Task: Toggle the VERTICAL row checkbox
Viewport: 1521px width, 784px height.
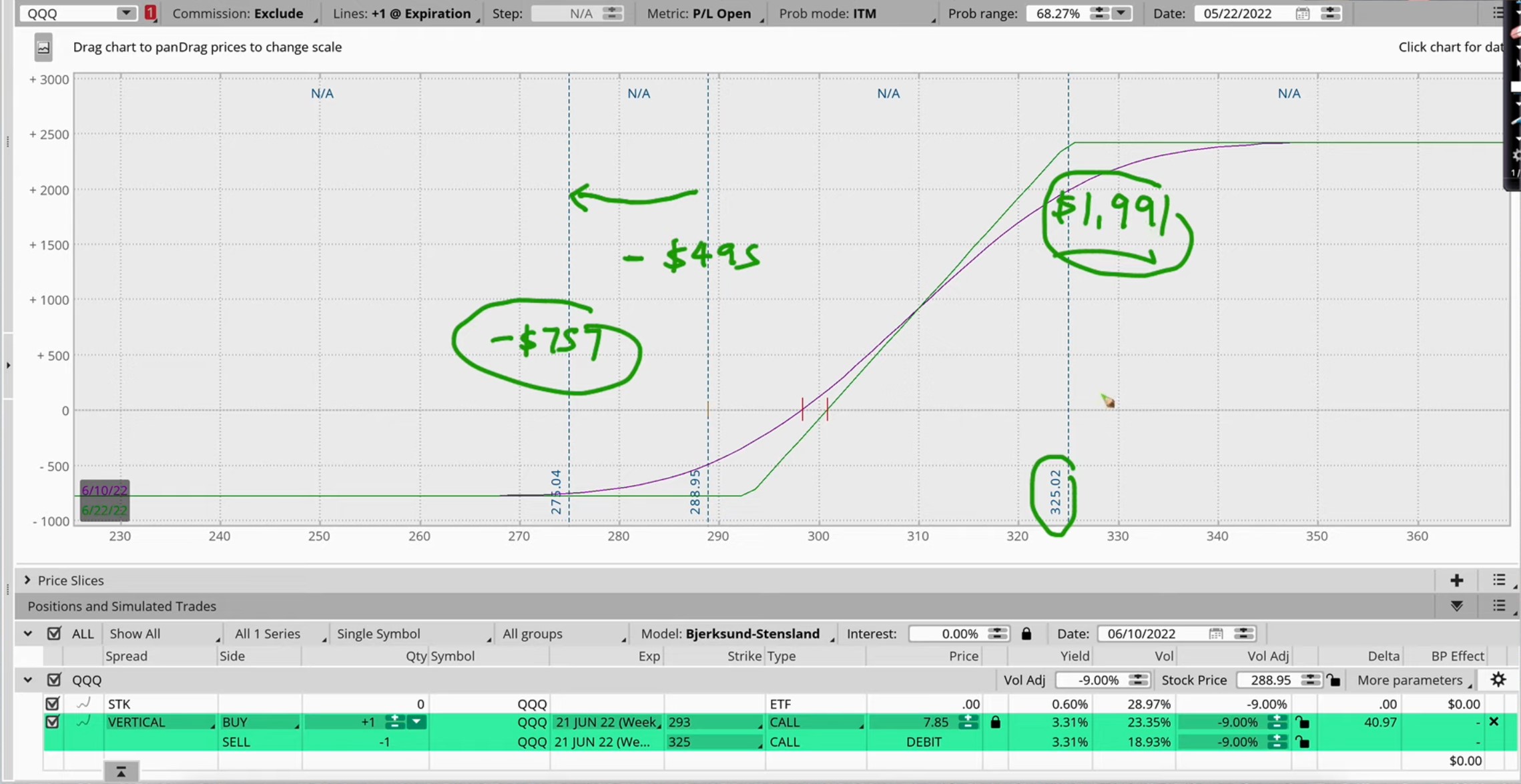Action: [x=52, y=722]
